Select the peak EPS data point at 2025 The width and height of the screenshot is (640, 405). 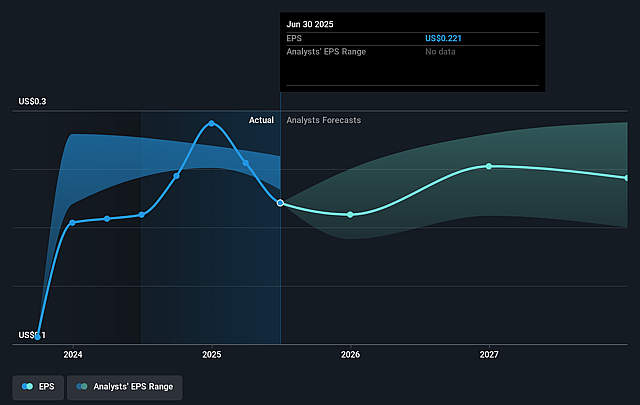(x=211, y=123)
